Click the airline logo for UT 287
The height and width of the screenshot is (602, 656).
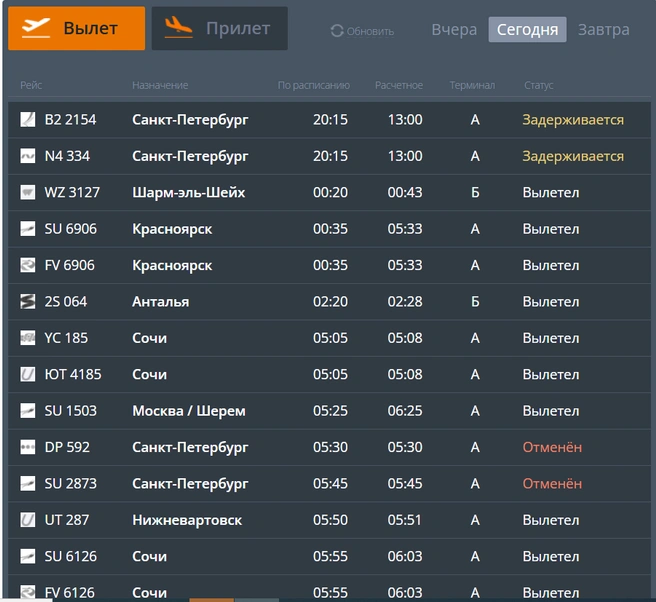coord(28,520)
